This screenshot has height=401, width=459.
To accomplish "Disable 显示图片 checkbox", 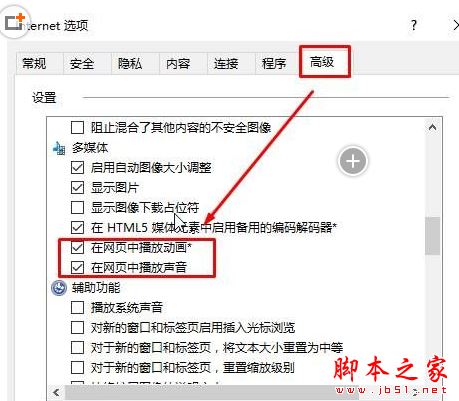I will 77,187.
